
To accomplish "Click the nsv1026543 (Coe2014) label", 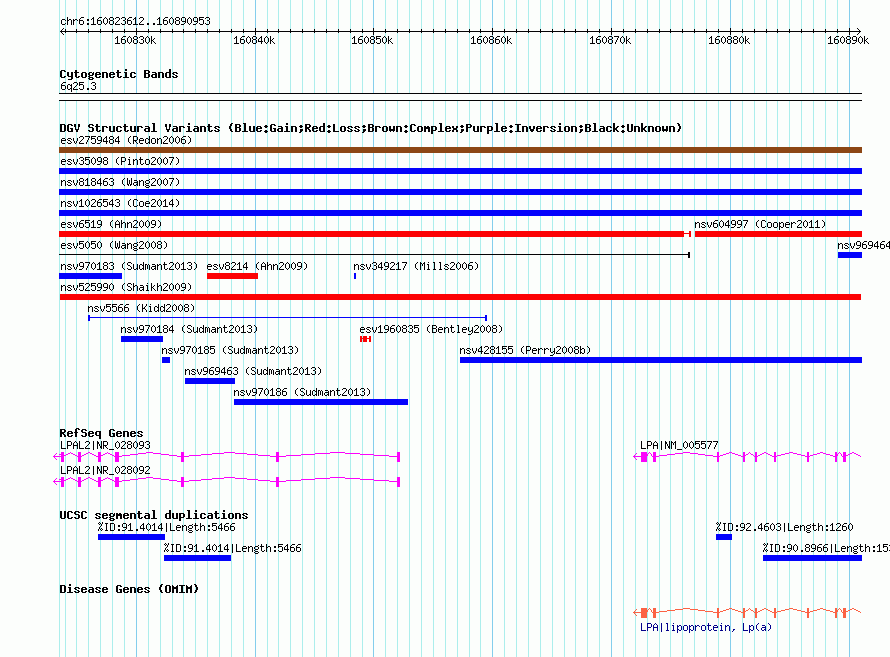I will click(x=120, y=203).
